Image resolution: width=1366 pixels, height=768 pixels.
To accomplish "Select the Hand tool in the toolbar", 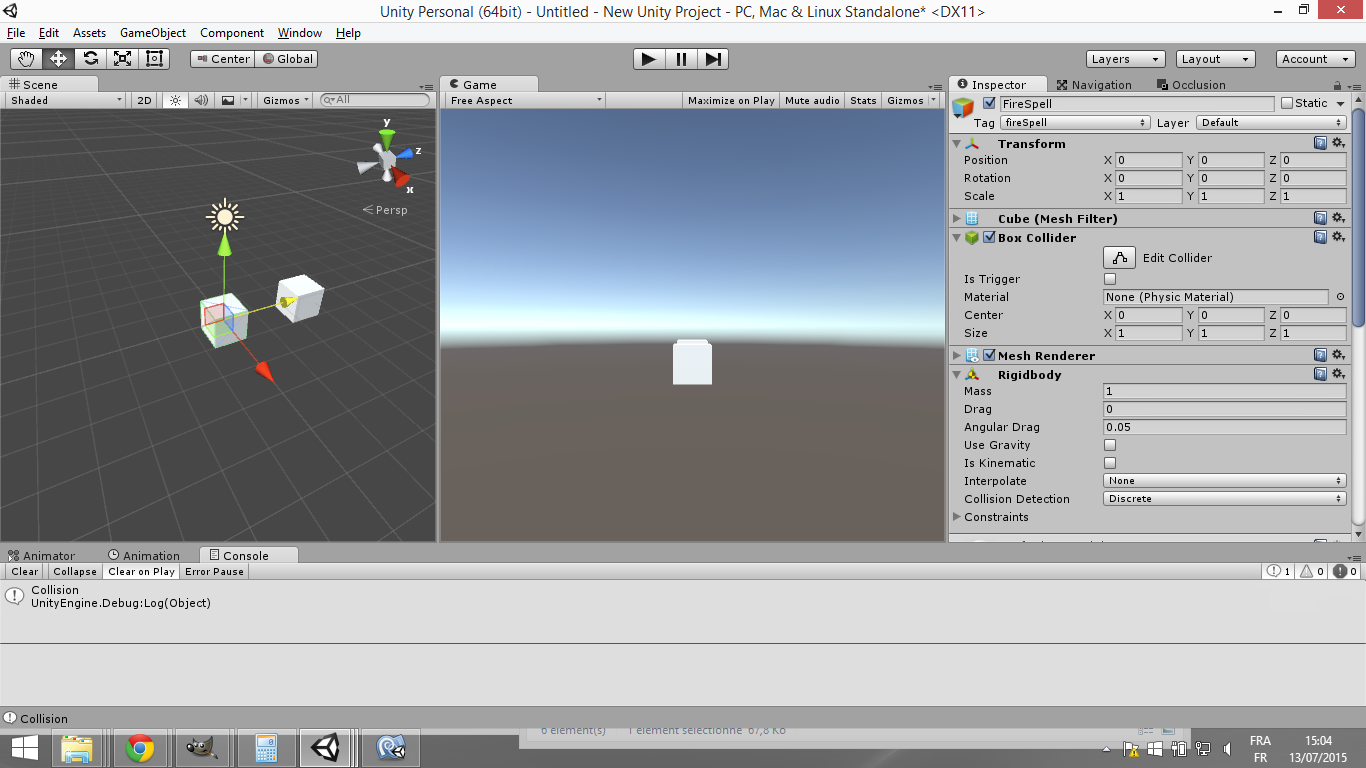I will point(26,59).
